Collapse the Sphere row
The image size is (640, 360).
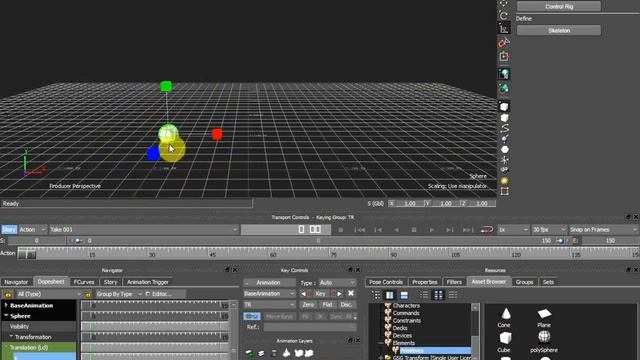click(6, 316)
